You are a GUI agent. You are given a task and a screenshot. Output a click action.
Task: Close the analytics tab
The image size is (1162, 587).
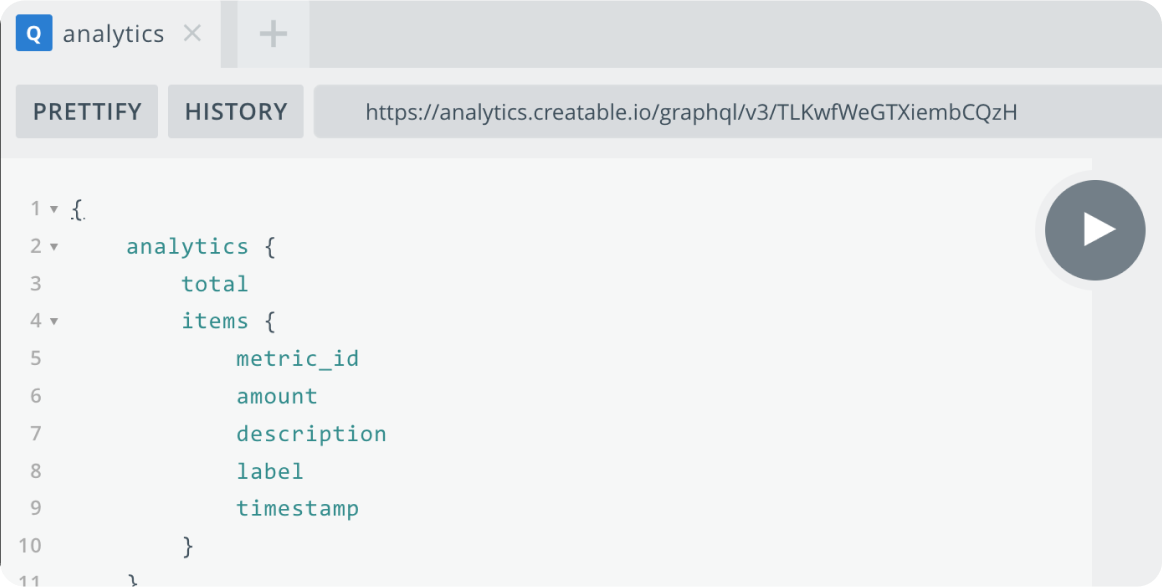tap(193, 33)
